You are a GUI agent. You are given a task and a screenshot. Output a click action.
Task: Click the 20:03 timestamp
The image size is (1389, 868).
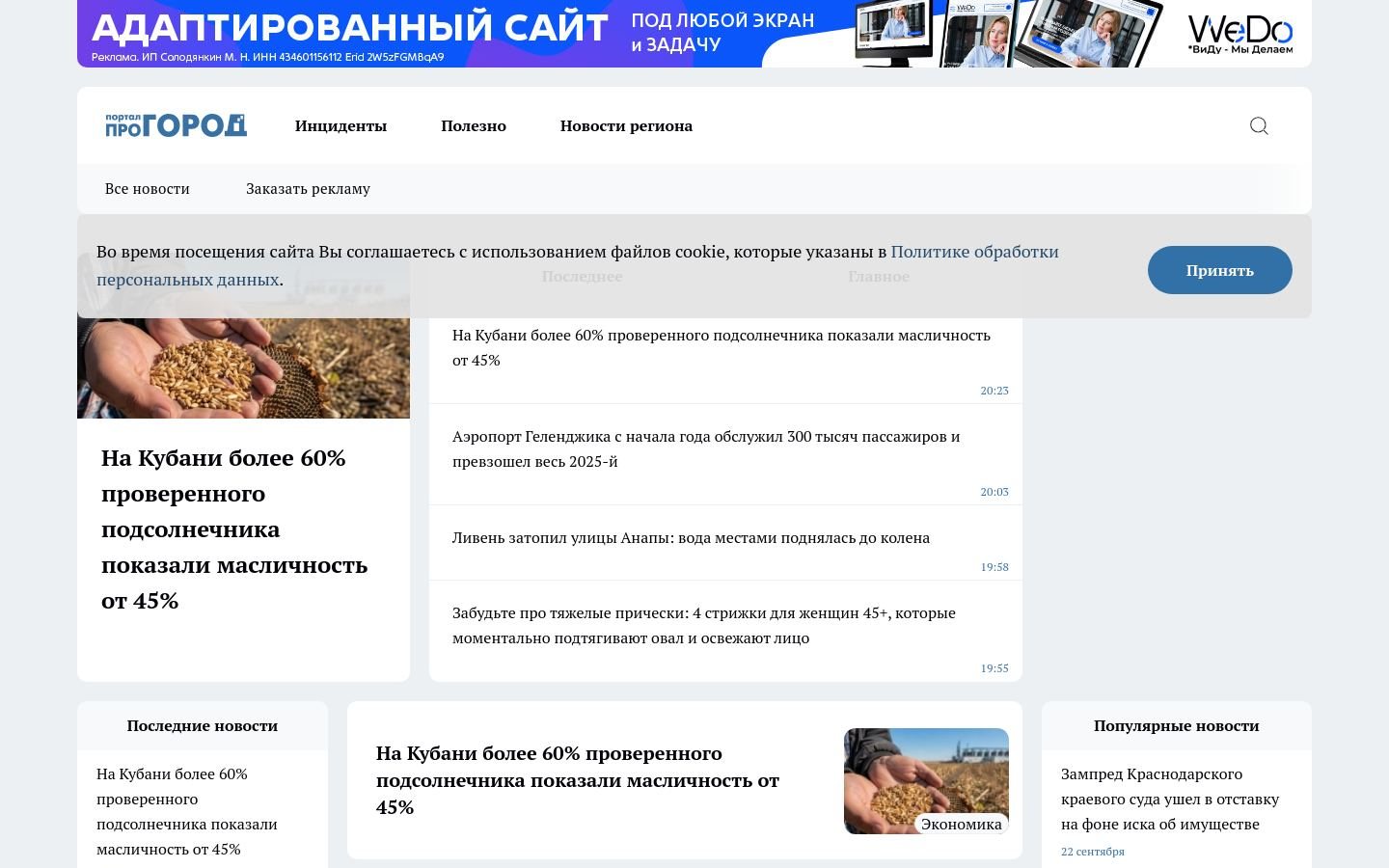[x=994, y=492]
